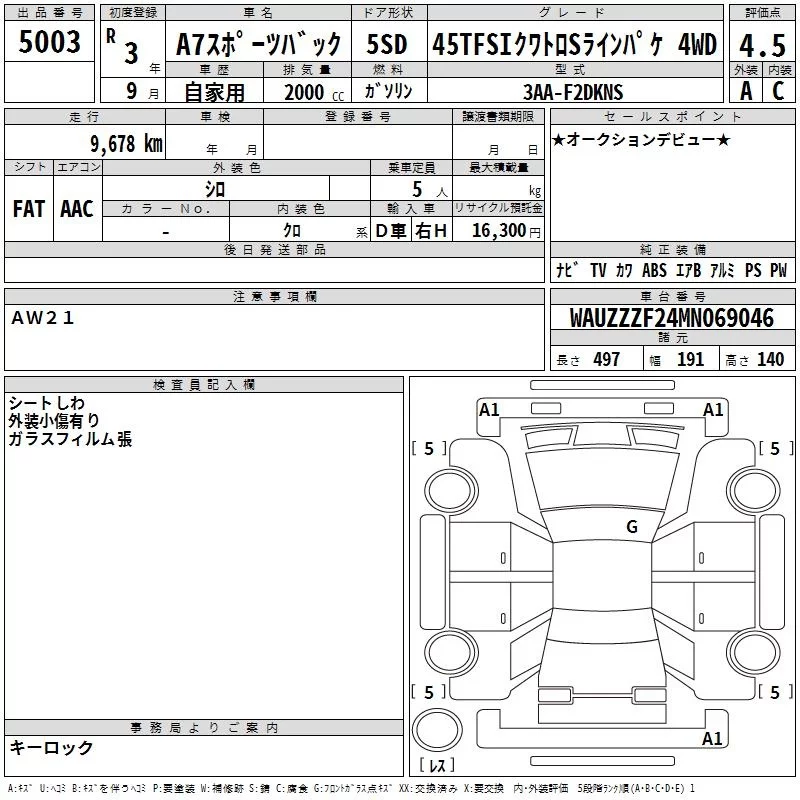Click the spare tire label [レス]

(437, 765)
